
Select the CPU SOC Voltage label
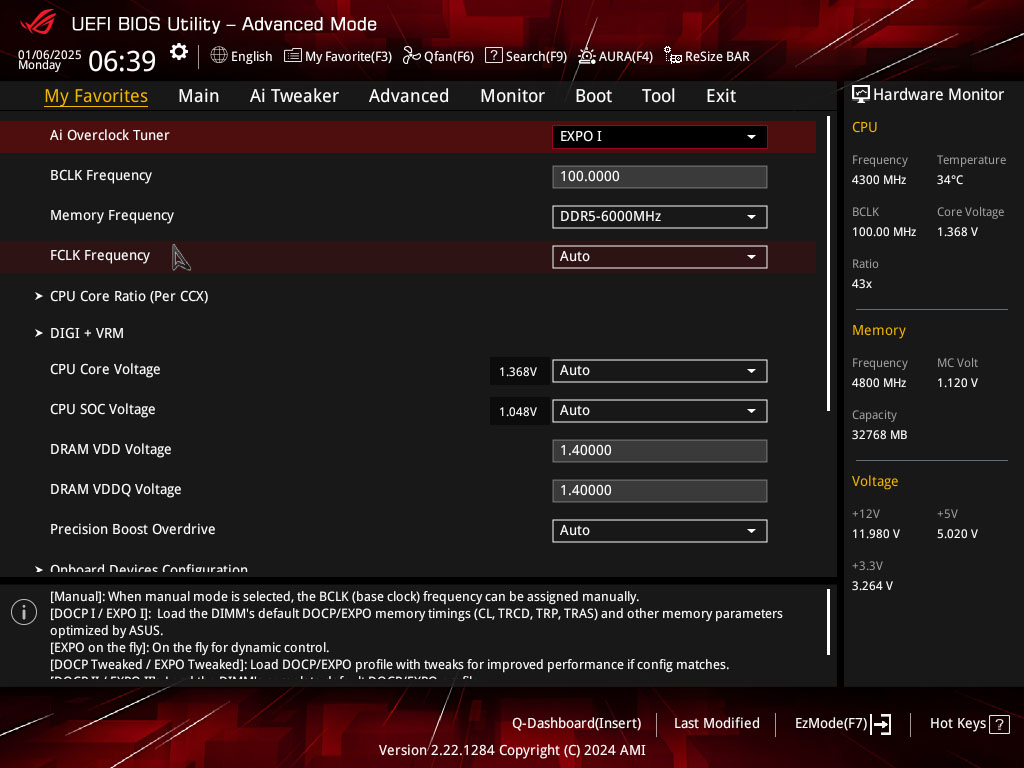coord(103,409)
